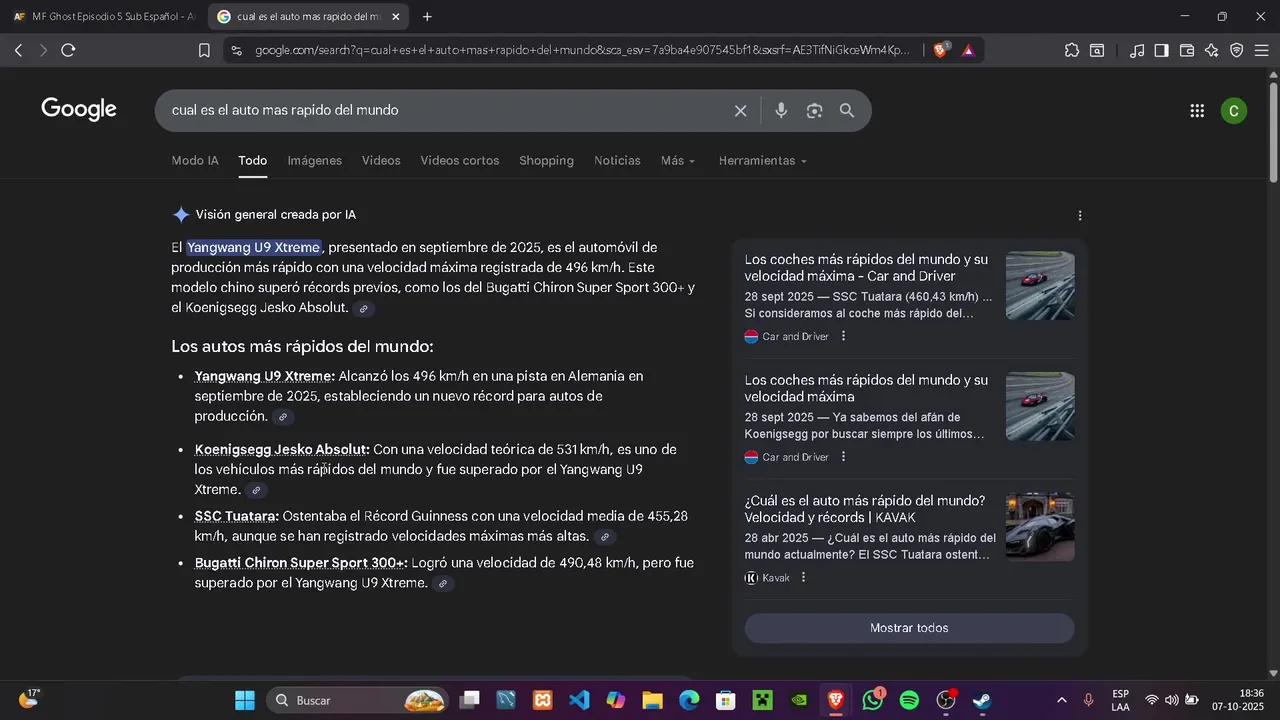Open the Google apps grid
1280x720 pixels.
click(x=1197, y=111)
